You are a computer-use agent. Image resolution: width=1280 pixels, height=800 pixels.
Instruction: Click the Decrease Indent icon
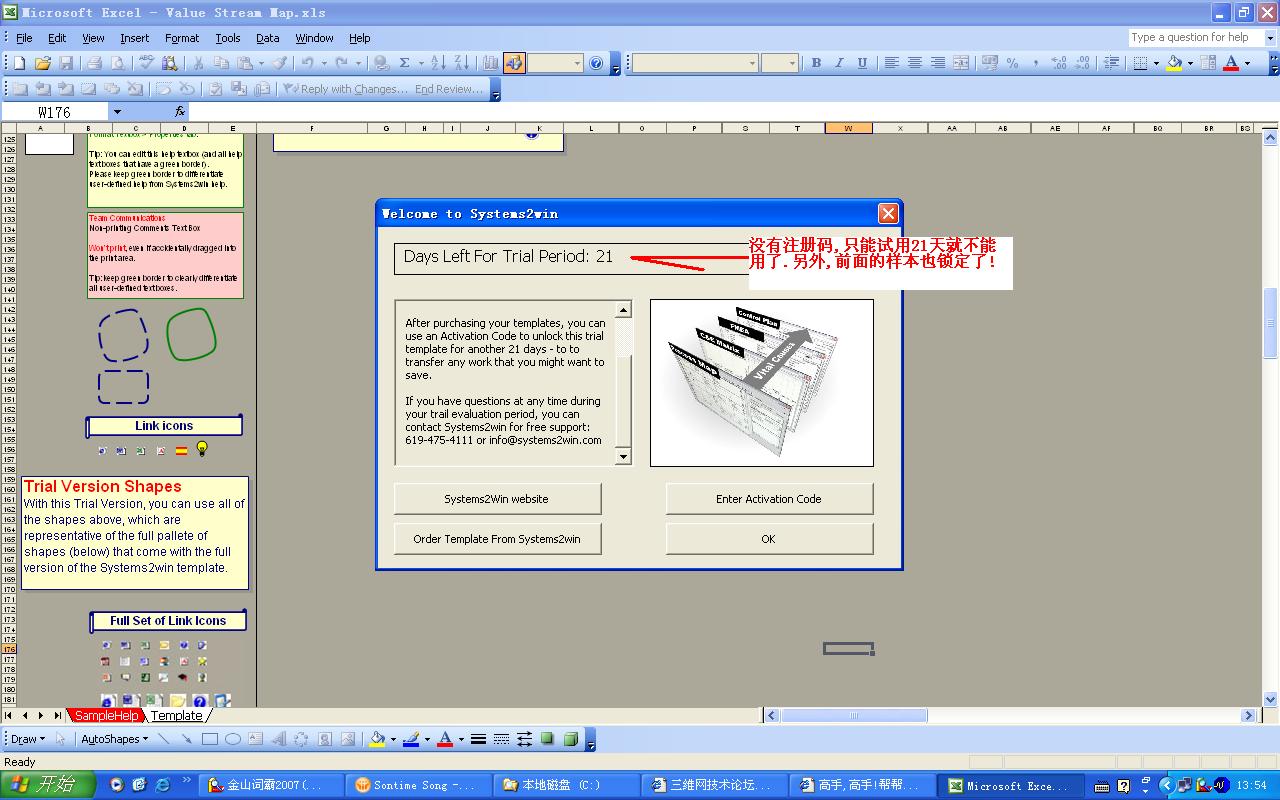click(x=1111, y=63)
